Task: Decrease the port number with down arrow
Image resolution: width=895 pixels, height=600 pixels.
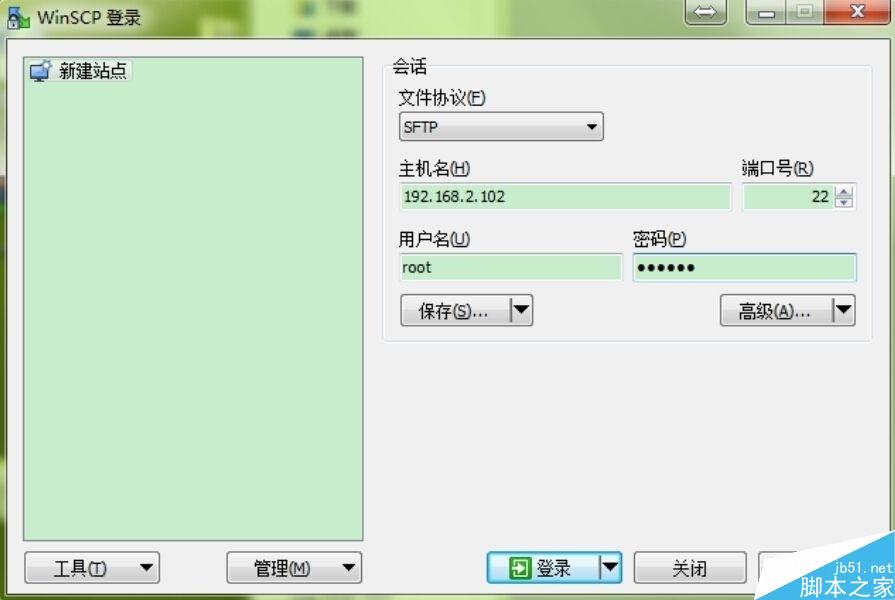Action: [x=844, y=203]
